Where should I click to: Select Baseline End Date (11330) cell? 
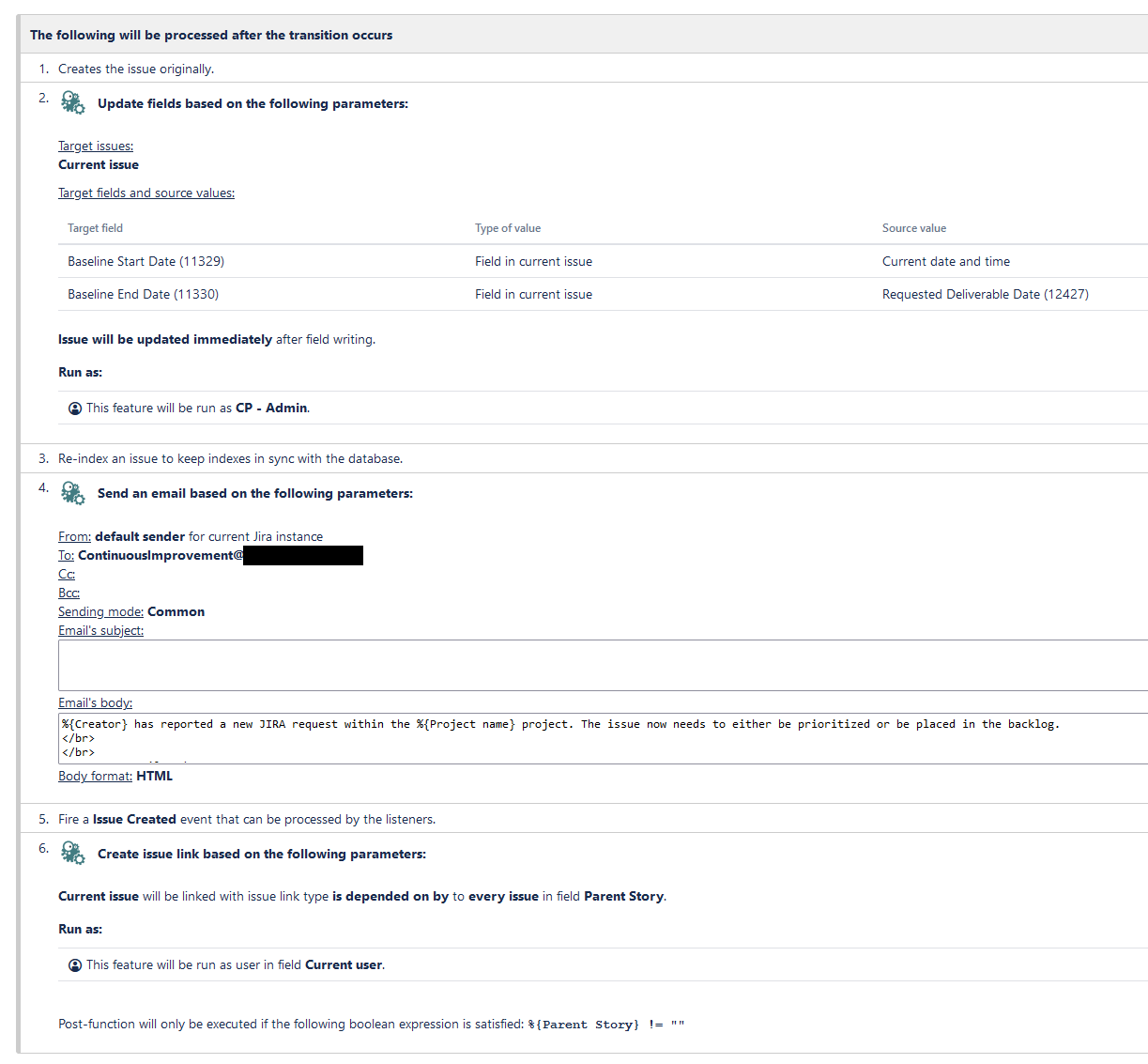coord(143,294)
